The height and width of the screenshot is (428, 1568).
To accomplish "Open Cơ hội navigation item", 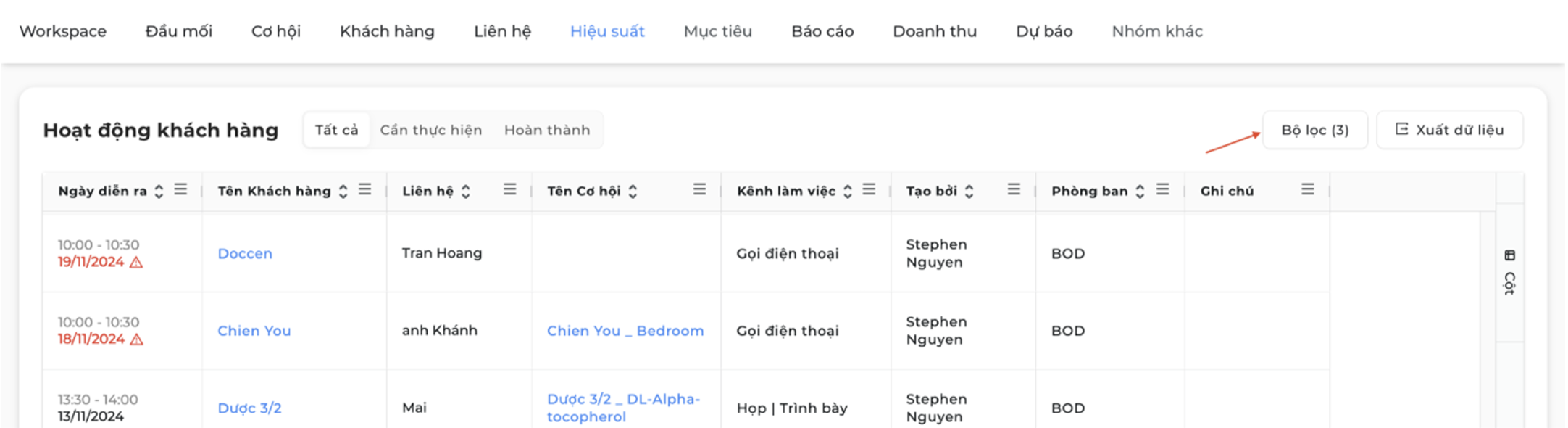I will click(276, 31).
